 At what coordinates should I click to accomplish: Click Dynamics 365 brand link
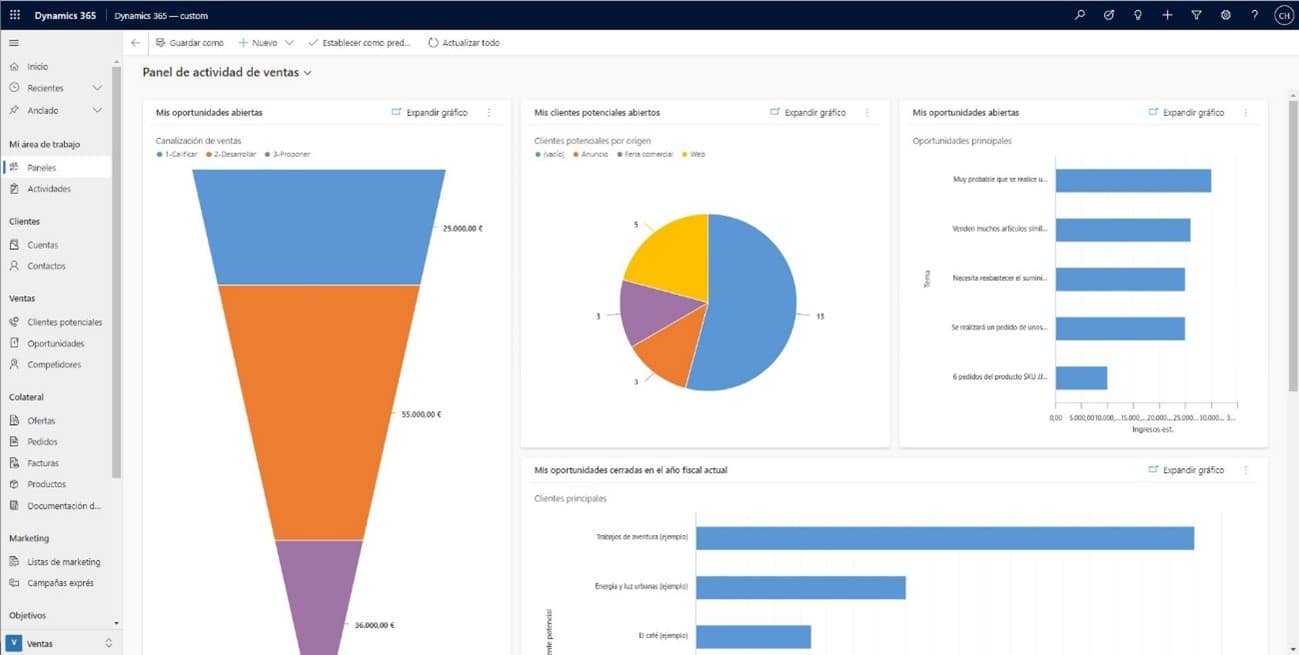[65, 15]
